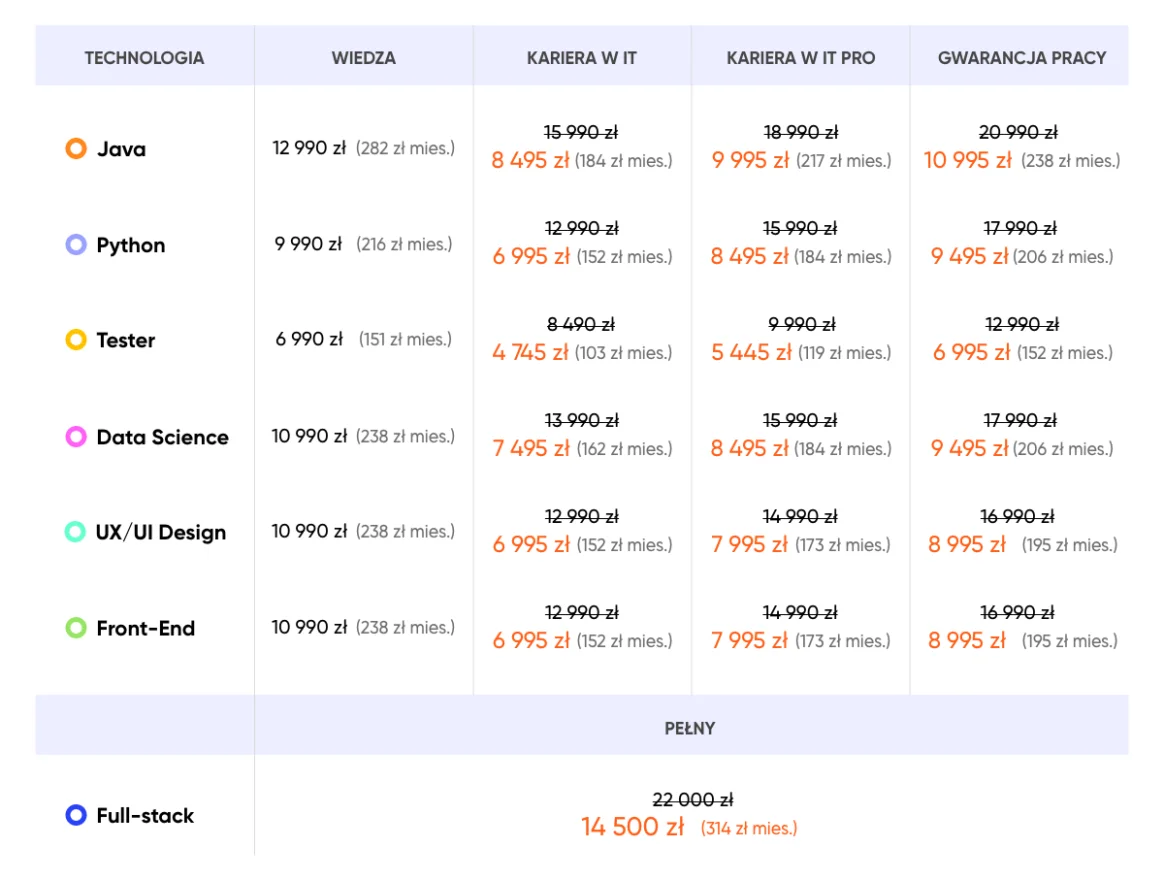
Task: Select the GWARANCJA PRACY column header
Action: pos(1021,58)
